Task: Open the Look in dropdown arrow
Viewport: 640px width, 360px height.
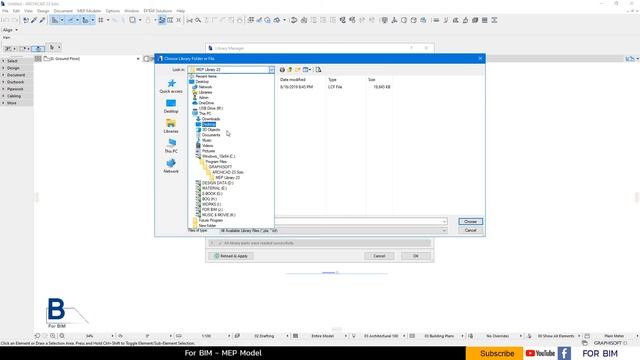Action: [x=271, y=70]
